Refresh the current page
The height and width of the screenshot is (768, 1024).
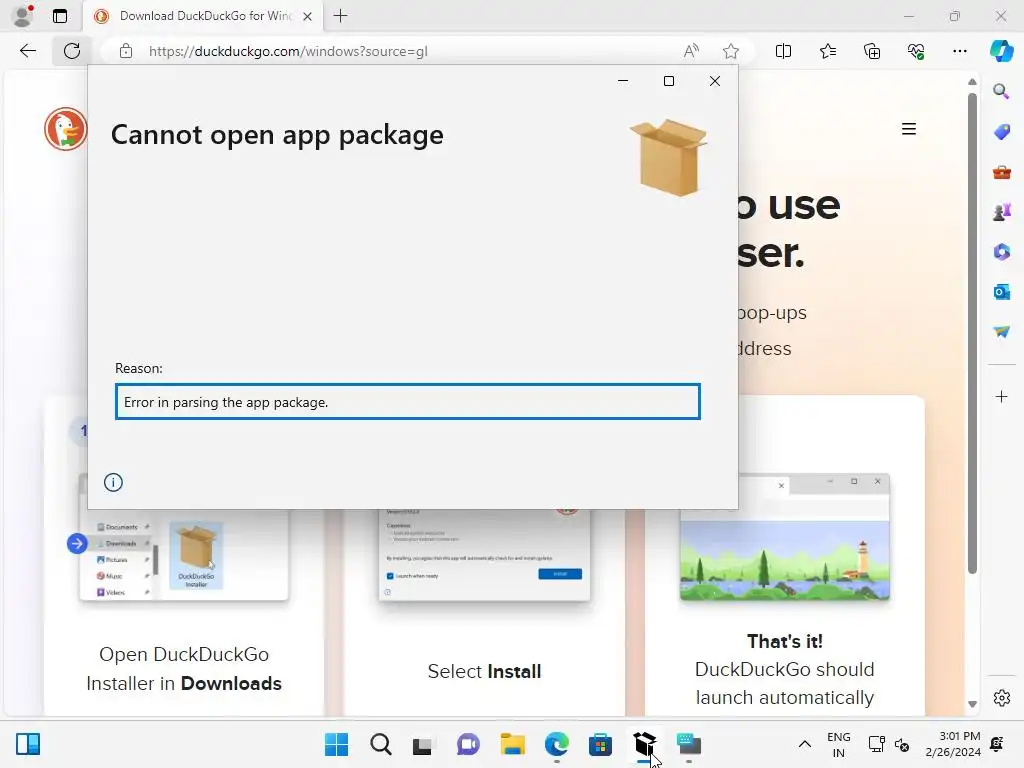72,51
